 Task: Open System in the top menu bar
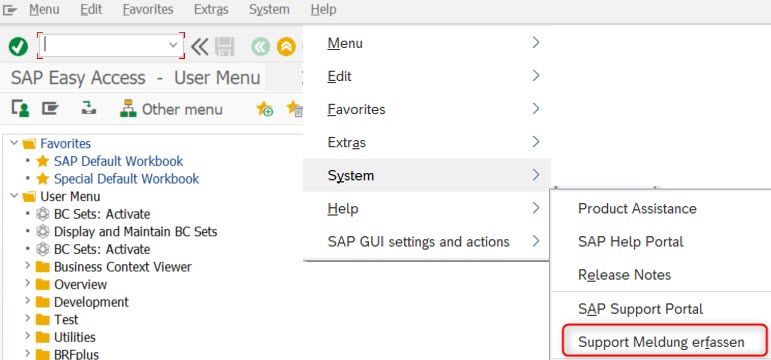(x=269, y=9)
